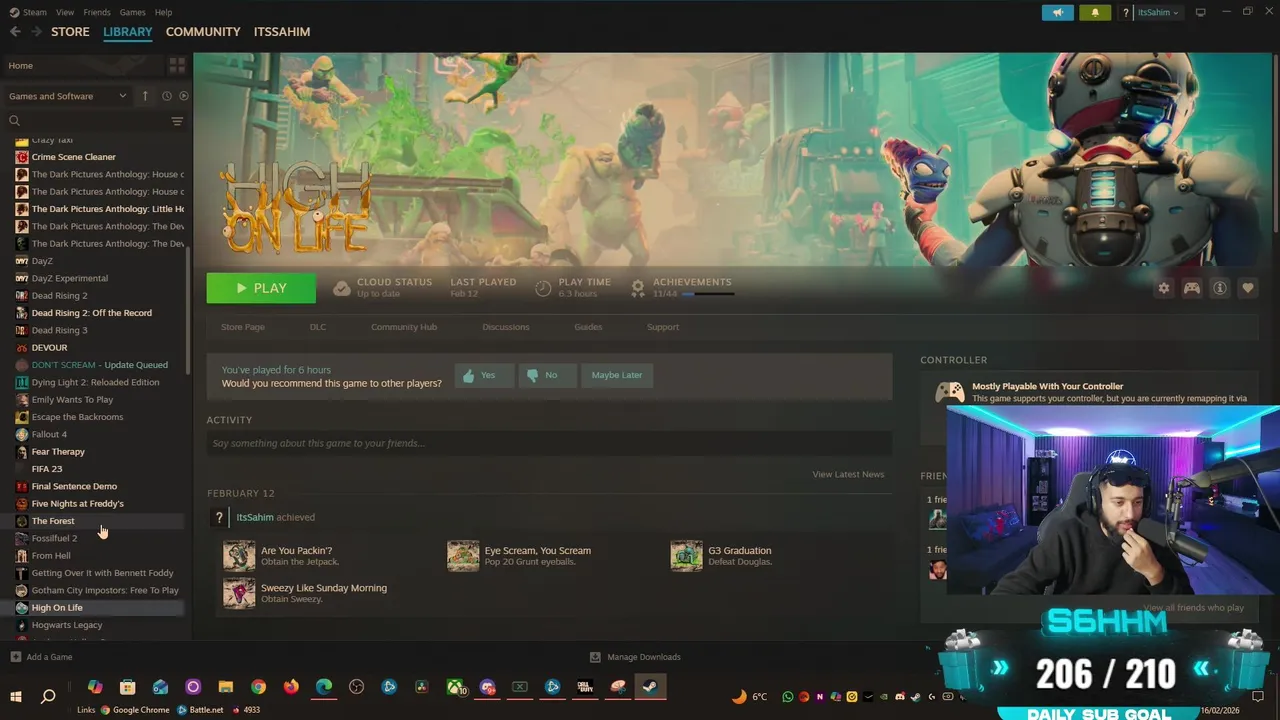Open the Discussions link
This screenshot has height=720, width=1280.
(x=506, y=327)
